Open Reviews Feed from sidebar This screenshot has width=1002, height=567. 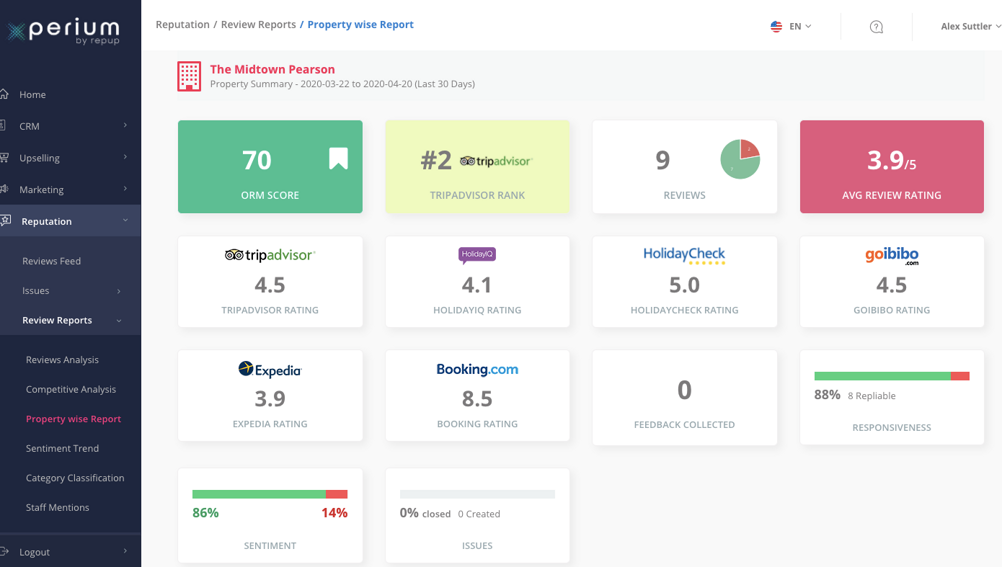click(52, 261)
